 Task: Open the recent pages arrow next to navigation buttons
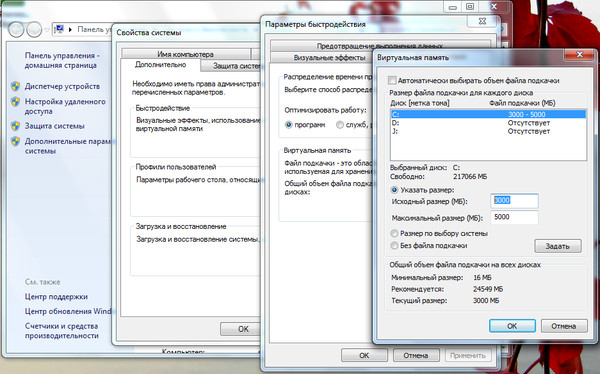point(47,29)
